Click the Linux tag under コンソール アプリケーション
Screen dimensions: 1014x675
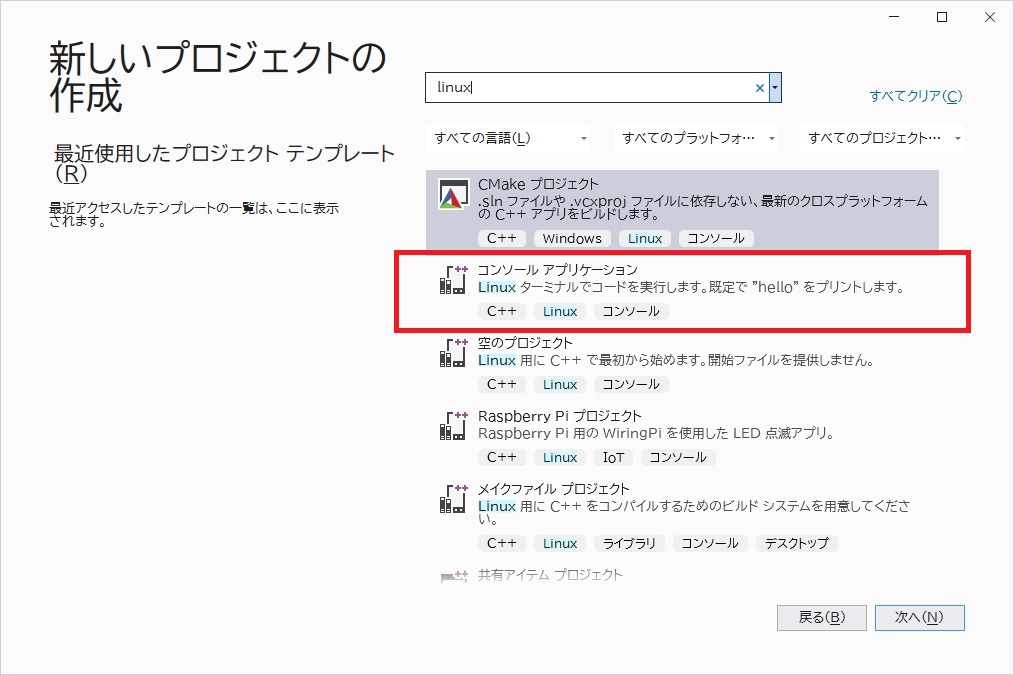pyautogui.click(x=560, y=312)
